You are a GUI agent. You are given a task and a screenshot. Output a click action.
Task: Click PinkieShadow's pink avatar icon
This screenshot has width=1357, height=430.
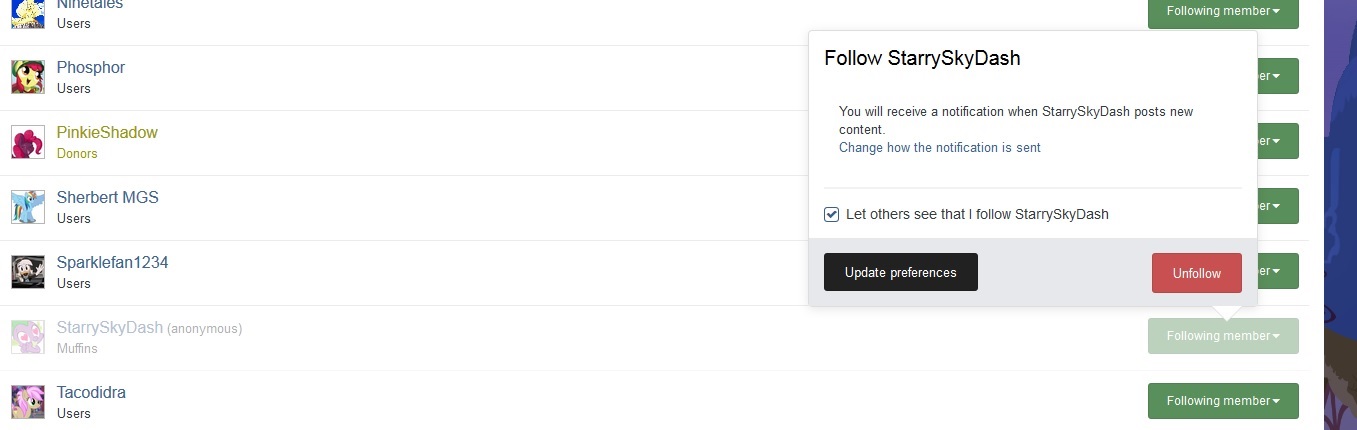click(28, 142)
